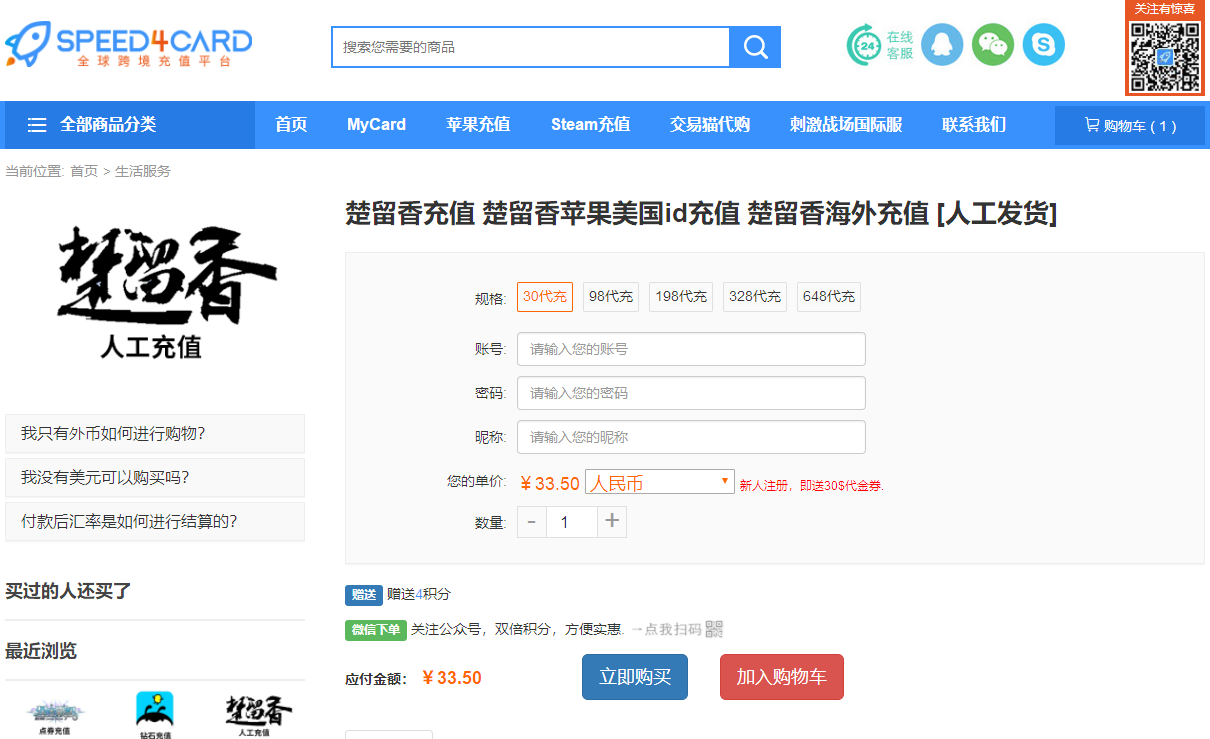Click the 账号 account input field
The height and width of the screenshot is (739, 1210).
[x=690, y=349]
